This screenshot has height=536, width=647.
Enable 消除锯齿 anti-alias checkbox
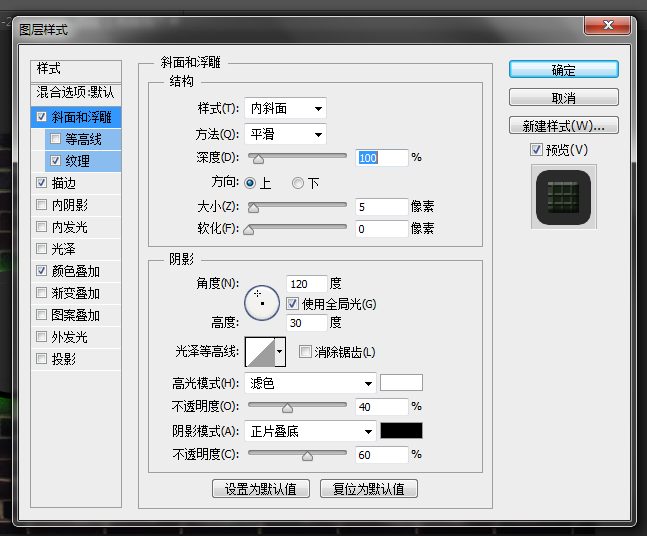click(306, 352)
